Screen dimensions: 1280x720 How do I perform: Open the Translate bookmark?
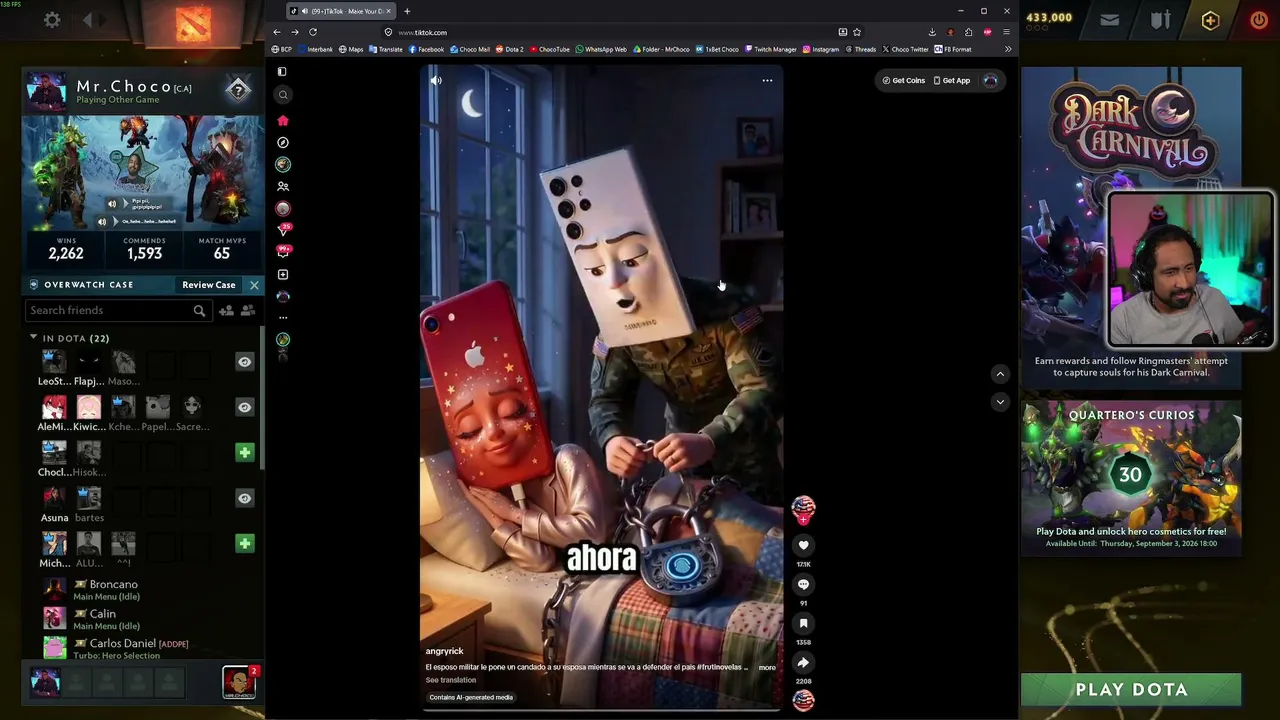[x=385, y=49]
